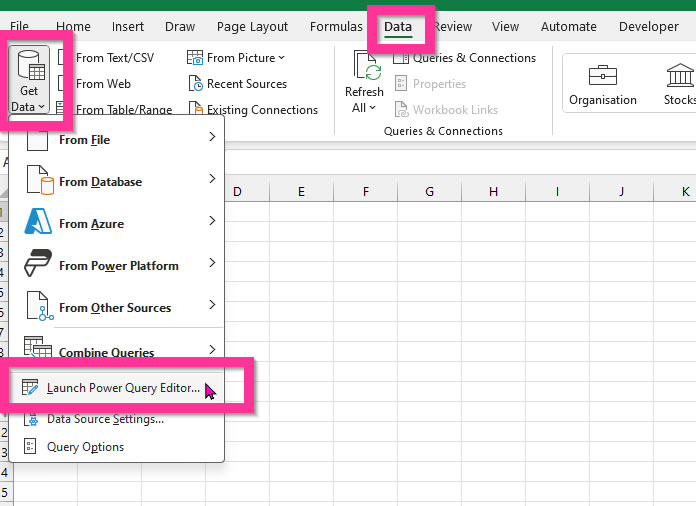Click the Combine Queries table icon
Image resolution: width=696 pixels, height=506 pixels.
(x=38, y=347)
